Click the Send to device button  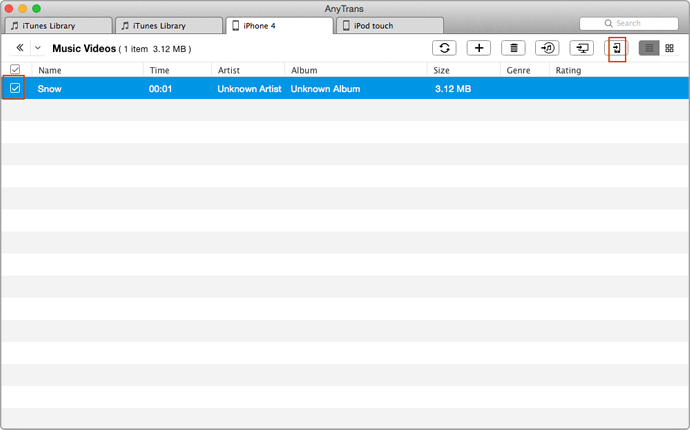coord(617,48)
